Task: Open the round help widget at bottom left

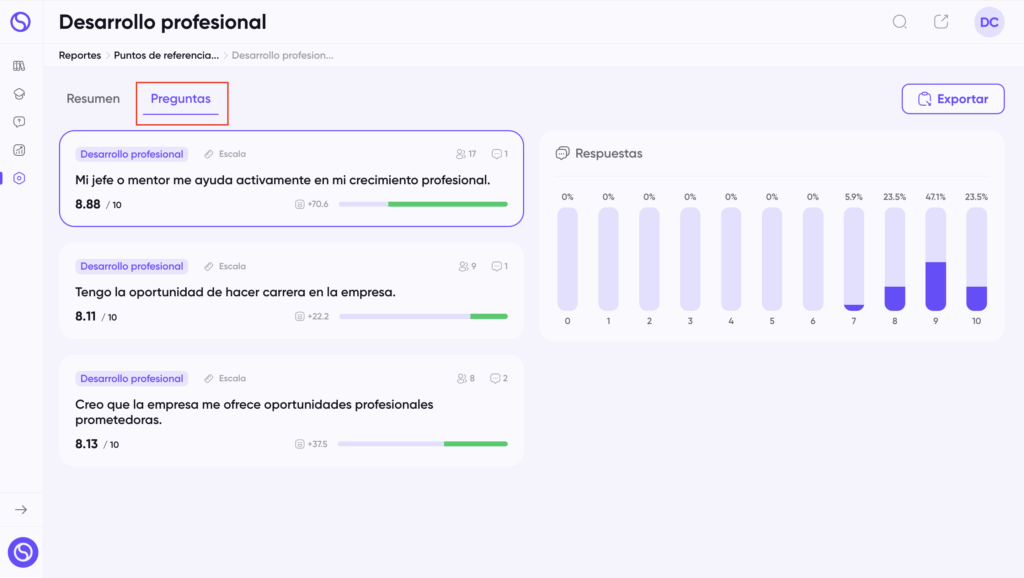Action: (23, 553)
